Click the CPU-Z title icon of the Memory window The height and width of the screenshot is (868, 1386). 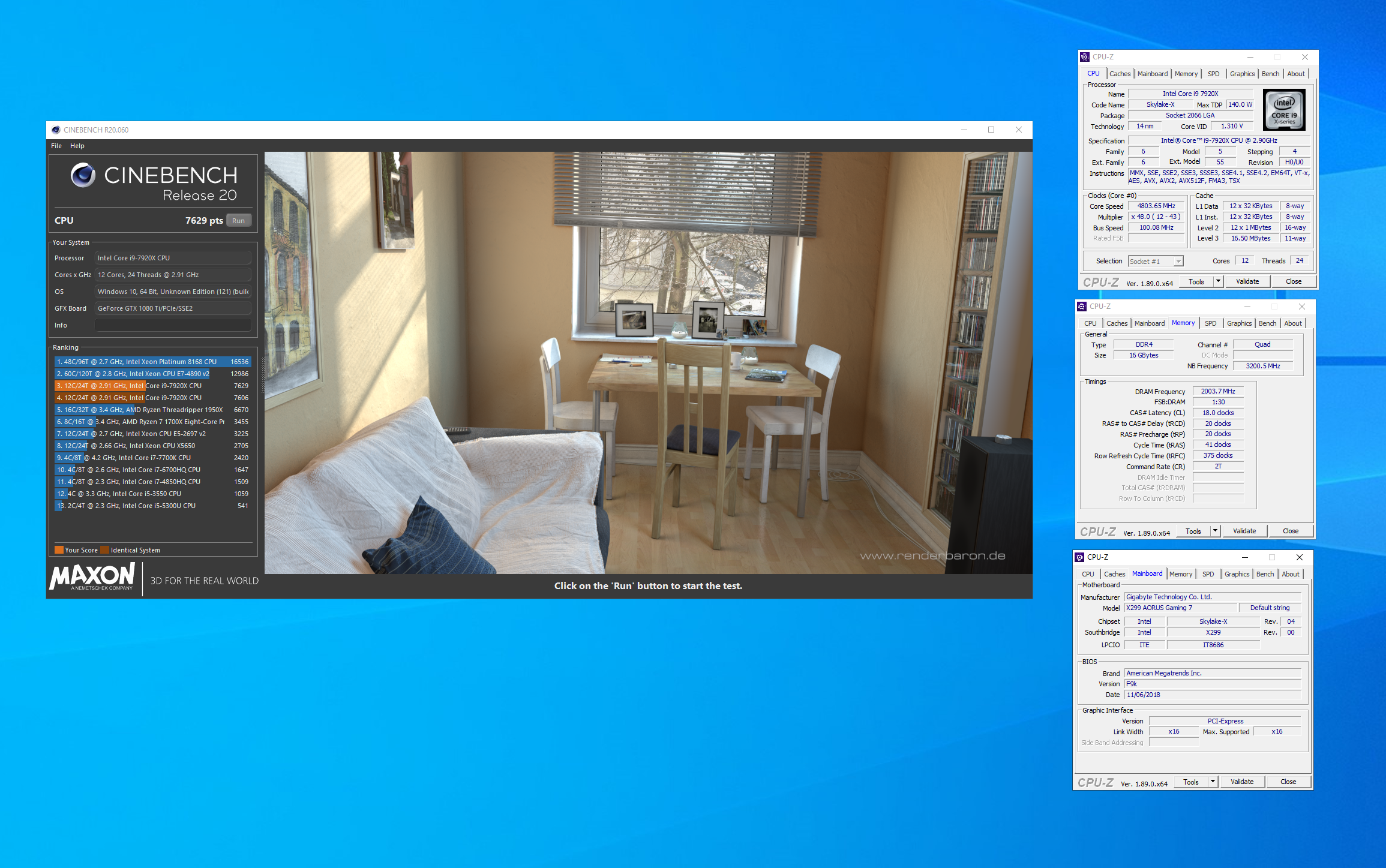click(x=1082, y=307)
